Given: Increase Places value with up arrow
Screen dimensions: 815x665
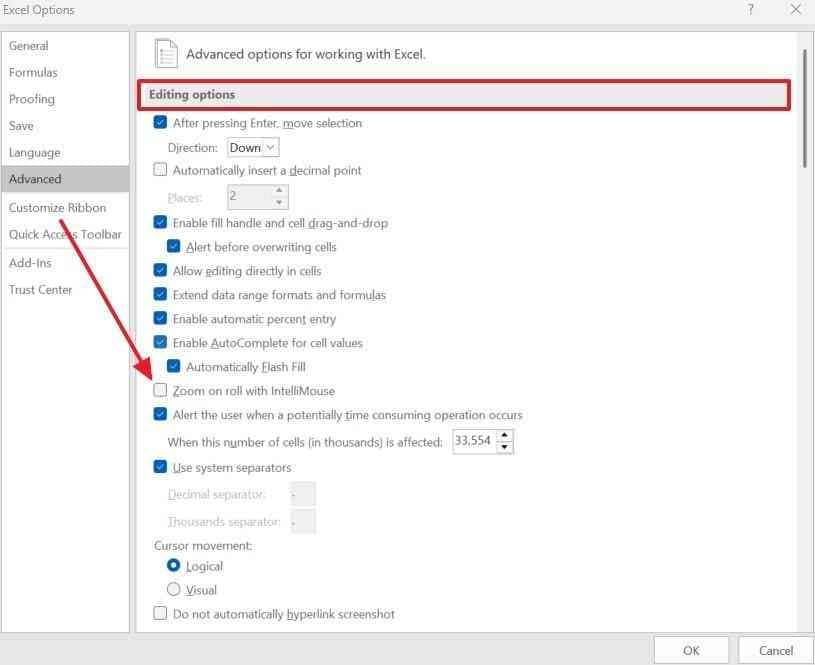Looking at the screenshot, I should 280,191.
